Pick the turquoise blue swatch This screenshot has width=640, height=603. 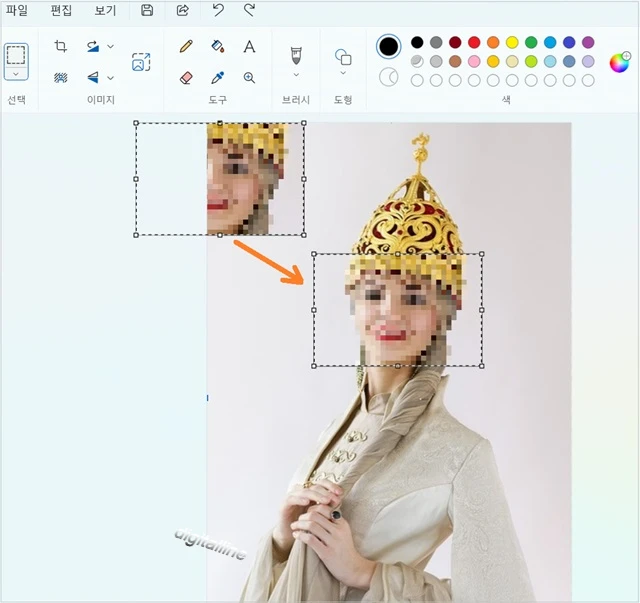(x=550, y=42)
